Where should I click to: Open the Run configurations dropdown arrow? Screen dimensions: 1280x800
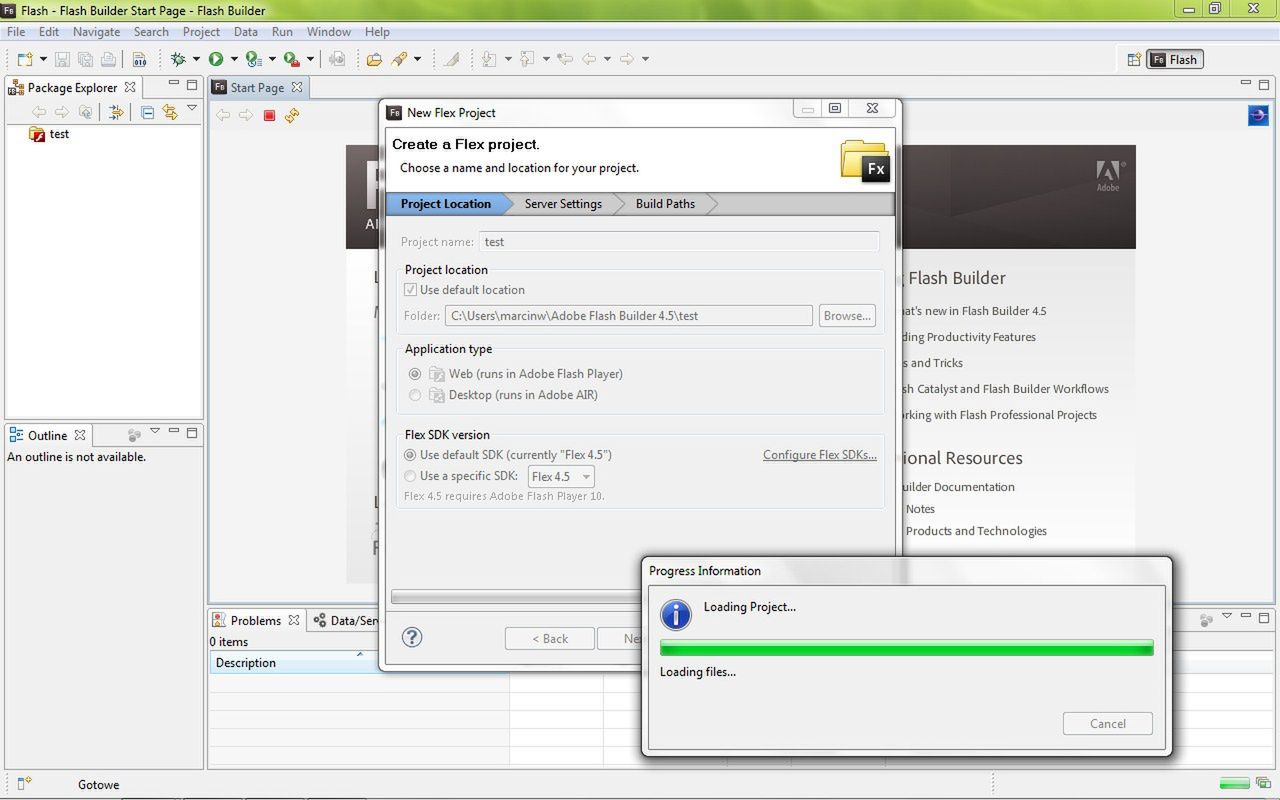tap(234, 59)
